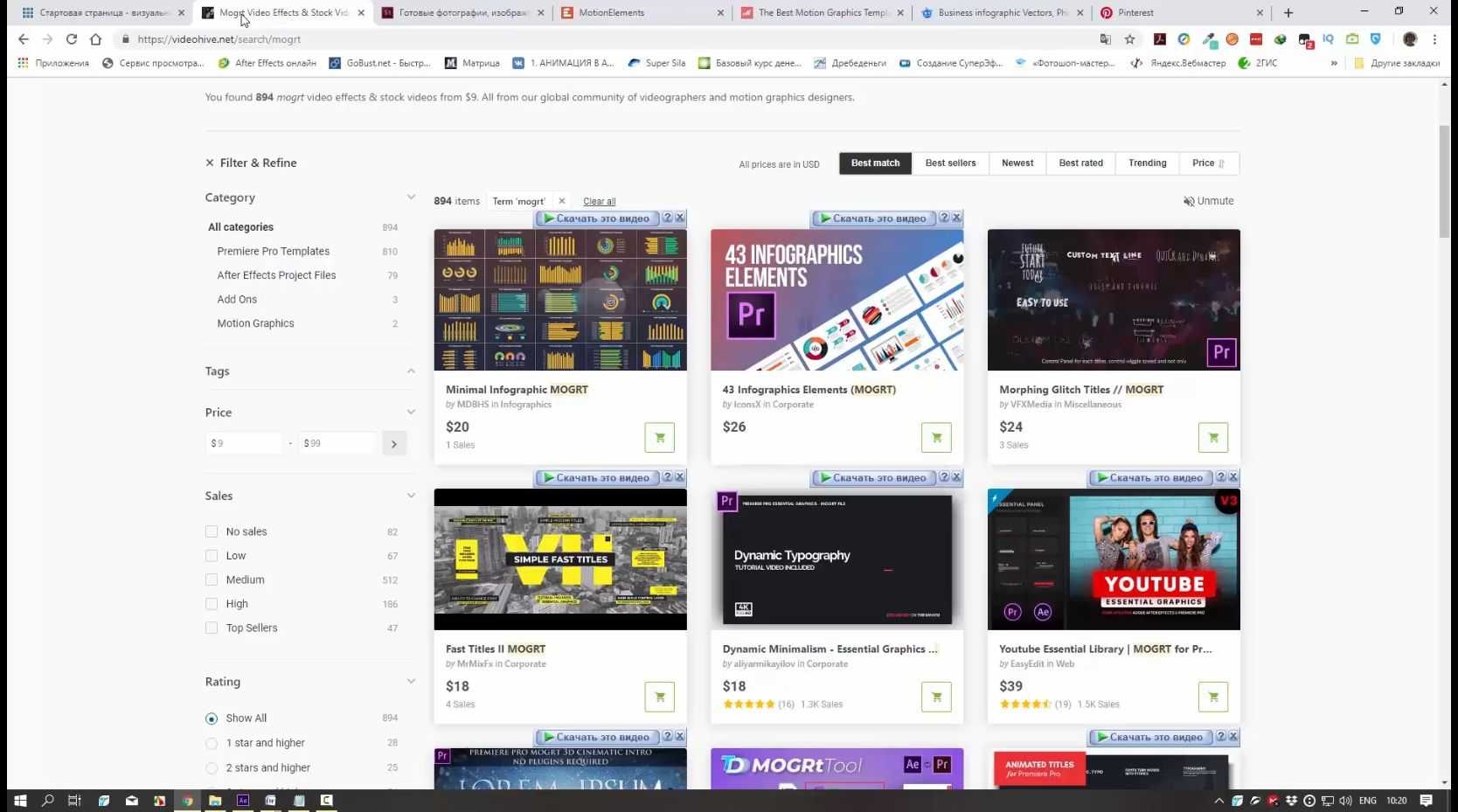Show hidden system tray icons
This screenshot has width=1458, height=812.
pos(1219,801)
